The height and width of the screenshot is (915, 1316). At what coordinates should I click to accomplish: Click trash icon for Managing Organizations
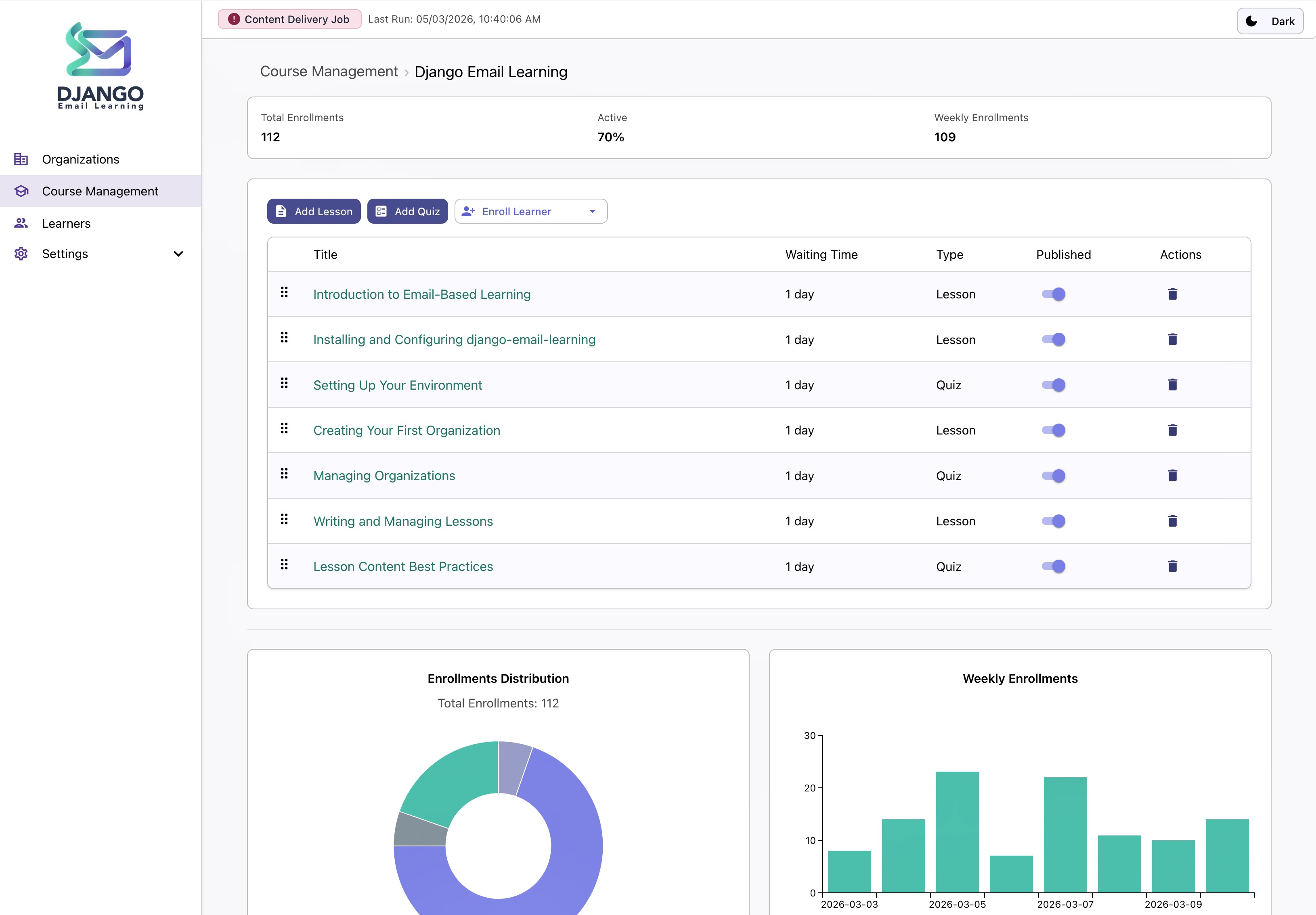click(x=1172, y=475)
